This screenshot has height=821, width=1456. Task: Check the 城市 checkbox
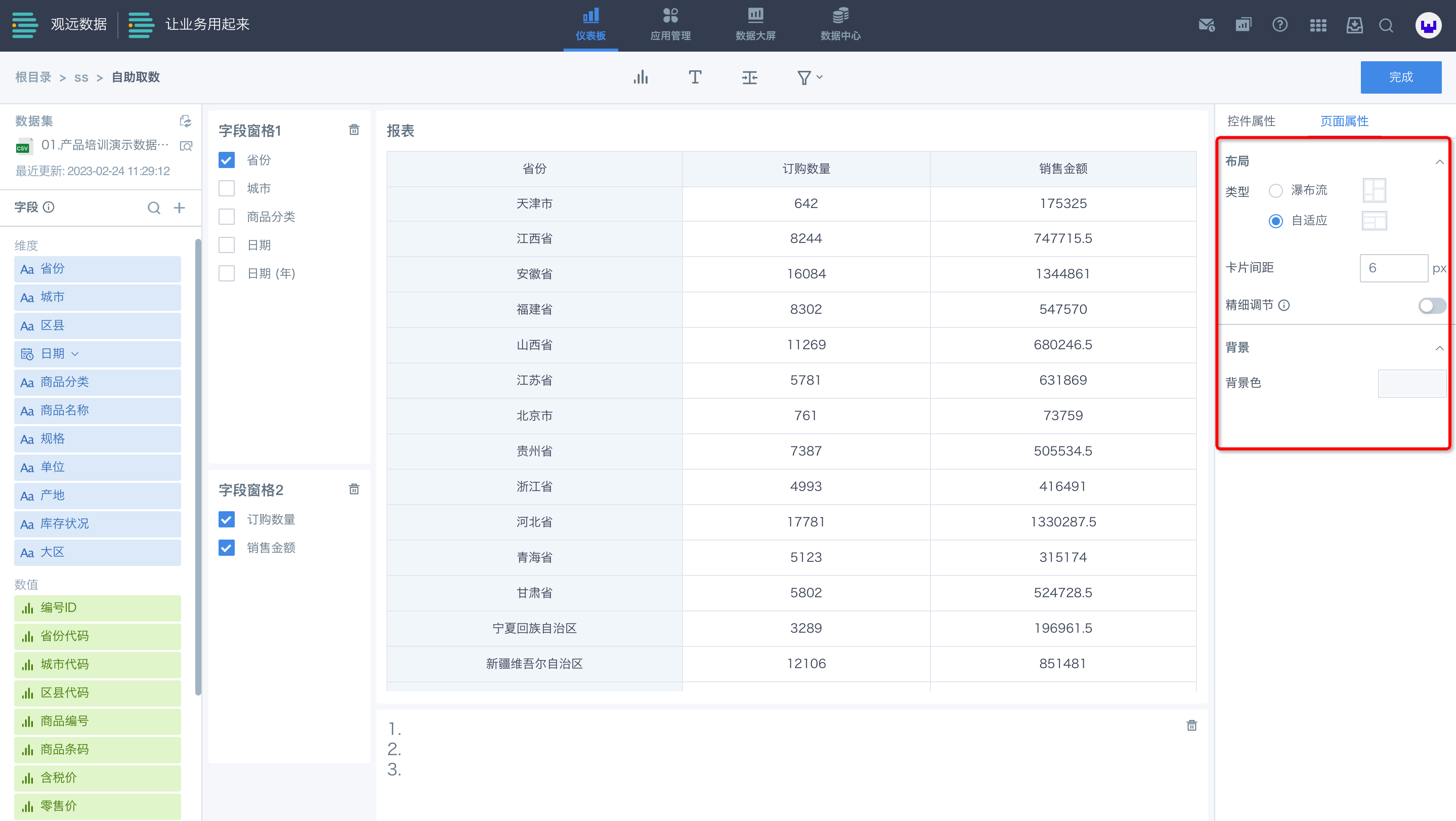(227, 188)
